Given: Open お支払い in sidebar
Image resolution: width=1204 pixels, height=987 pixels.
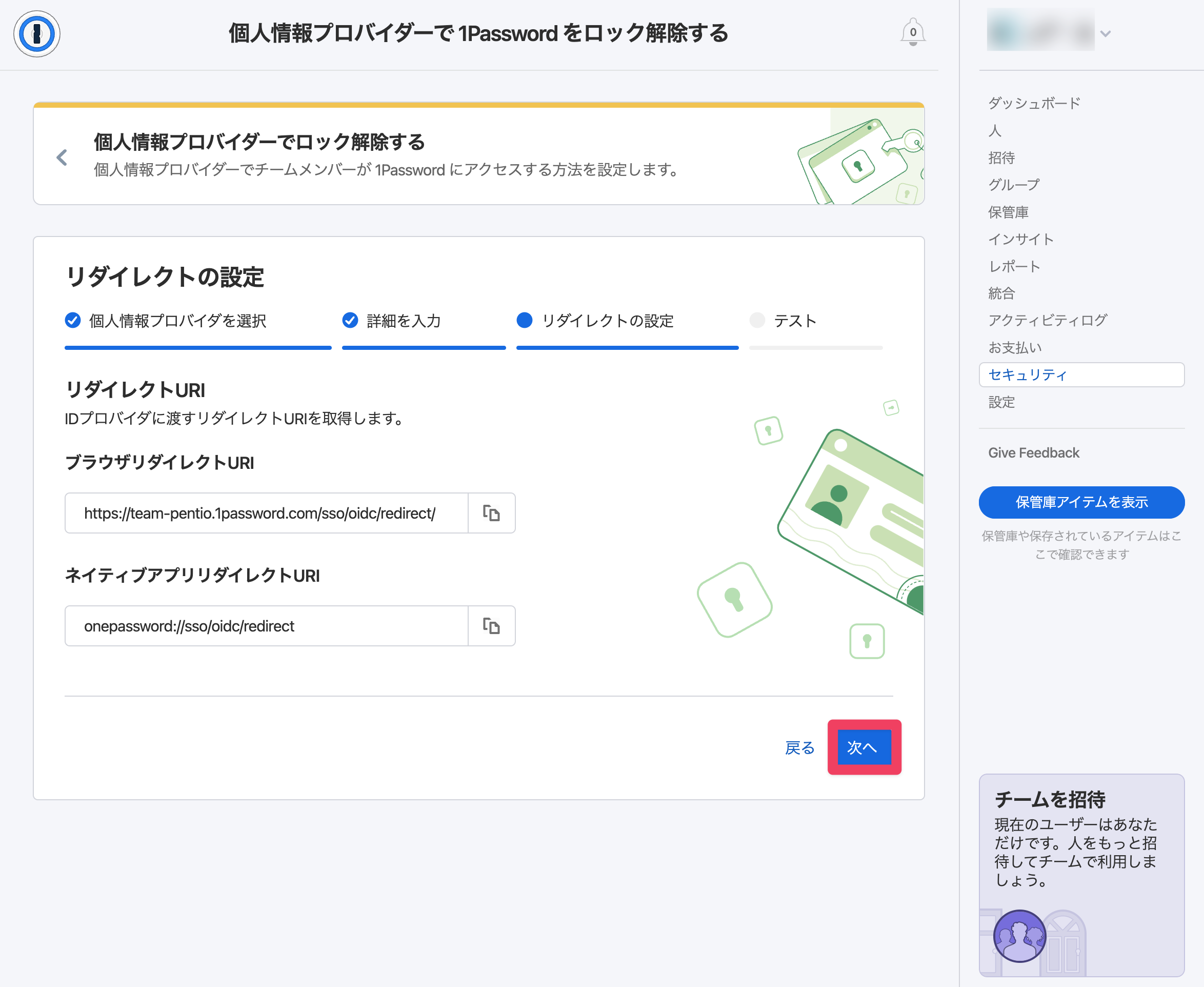Looking at the screenshot, I should (x=1015, y=348).
